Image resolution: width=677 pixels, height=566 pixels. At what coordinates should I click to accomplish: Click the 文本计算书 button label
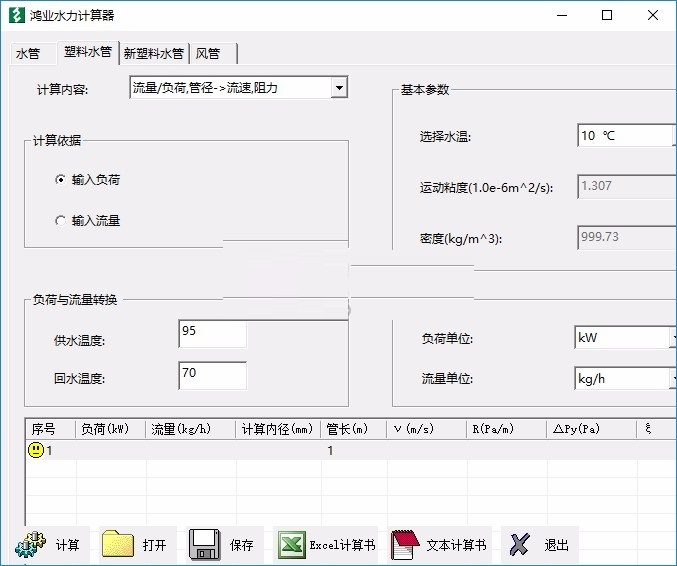[456, 545]
